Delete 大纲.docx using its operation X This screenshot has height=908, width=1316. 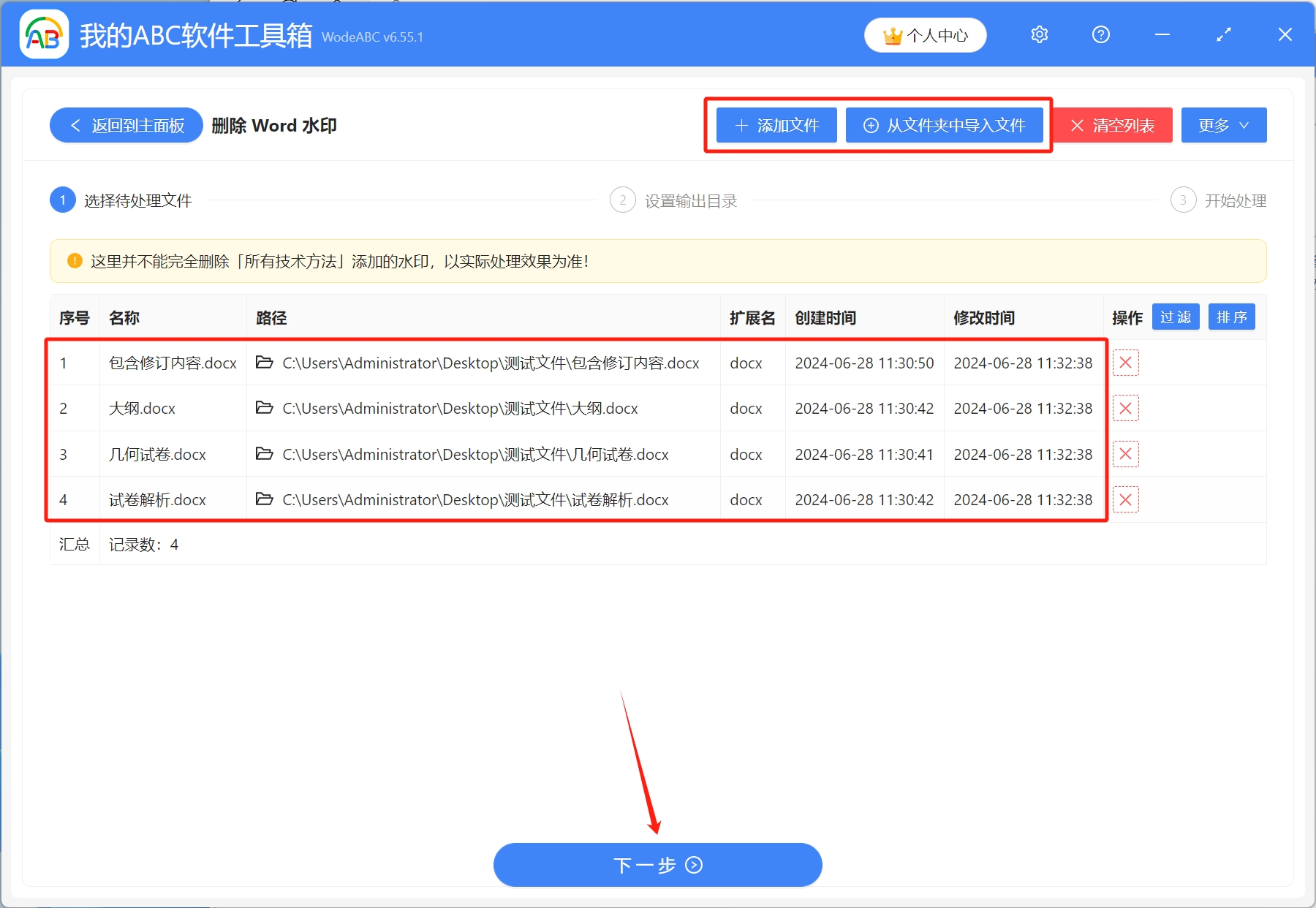point(1126,408)
